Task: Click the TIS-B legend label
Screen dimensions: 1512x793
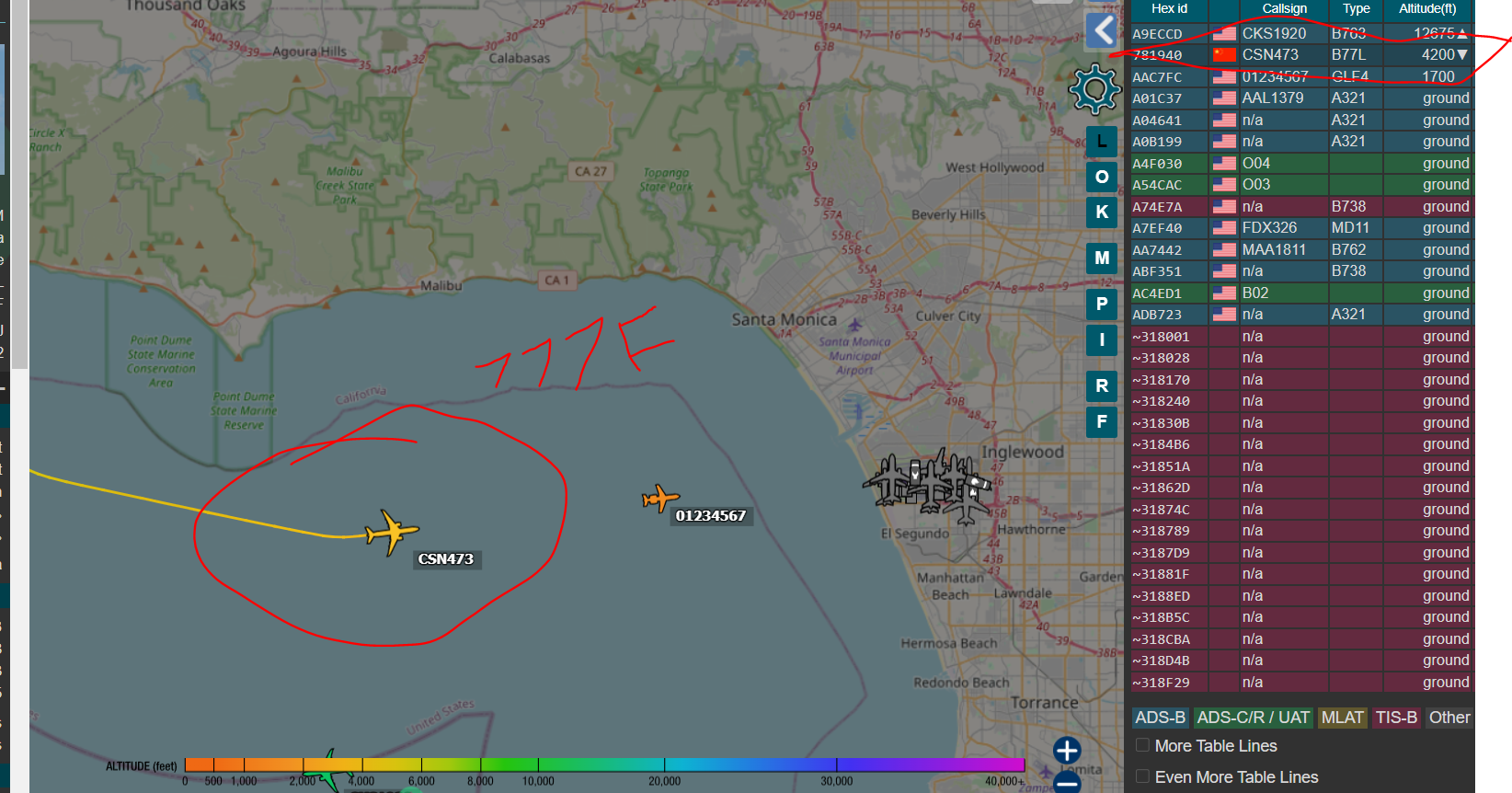Action: pyautogui.click(x=1396, y=718)
